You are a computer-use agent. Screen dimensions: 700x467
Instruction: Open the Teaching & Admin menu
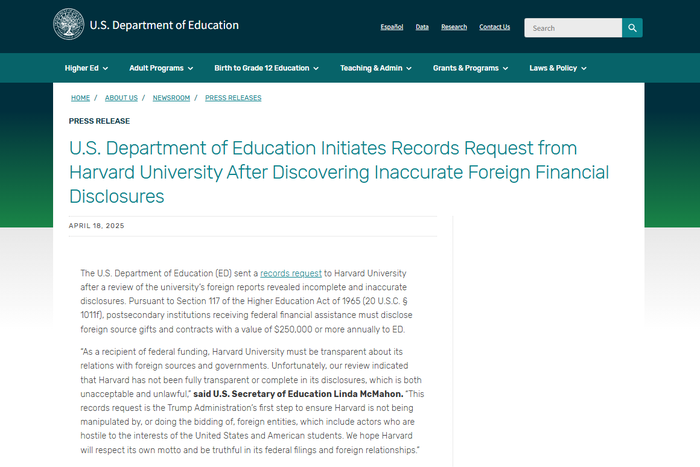tap(376, 68)
